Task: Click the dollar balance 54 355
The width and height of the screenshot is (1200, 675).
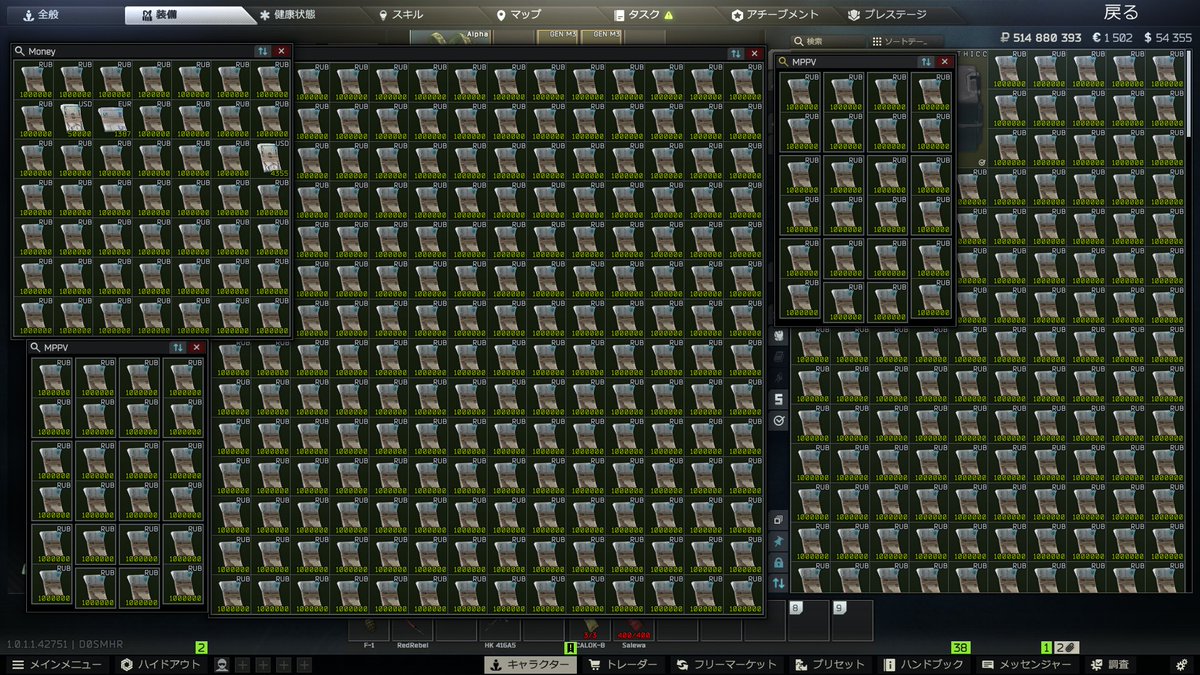Action: (x=1167, y=37)
